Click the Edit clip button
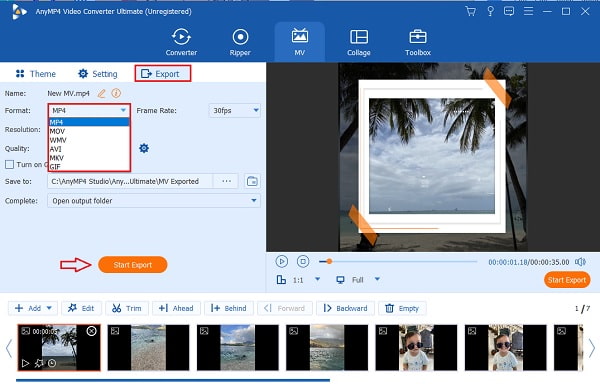The width and height of the screenshot is (600, 390). click(81, 308)
